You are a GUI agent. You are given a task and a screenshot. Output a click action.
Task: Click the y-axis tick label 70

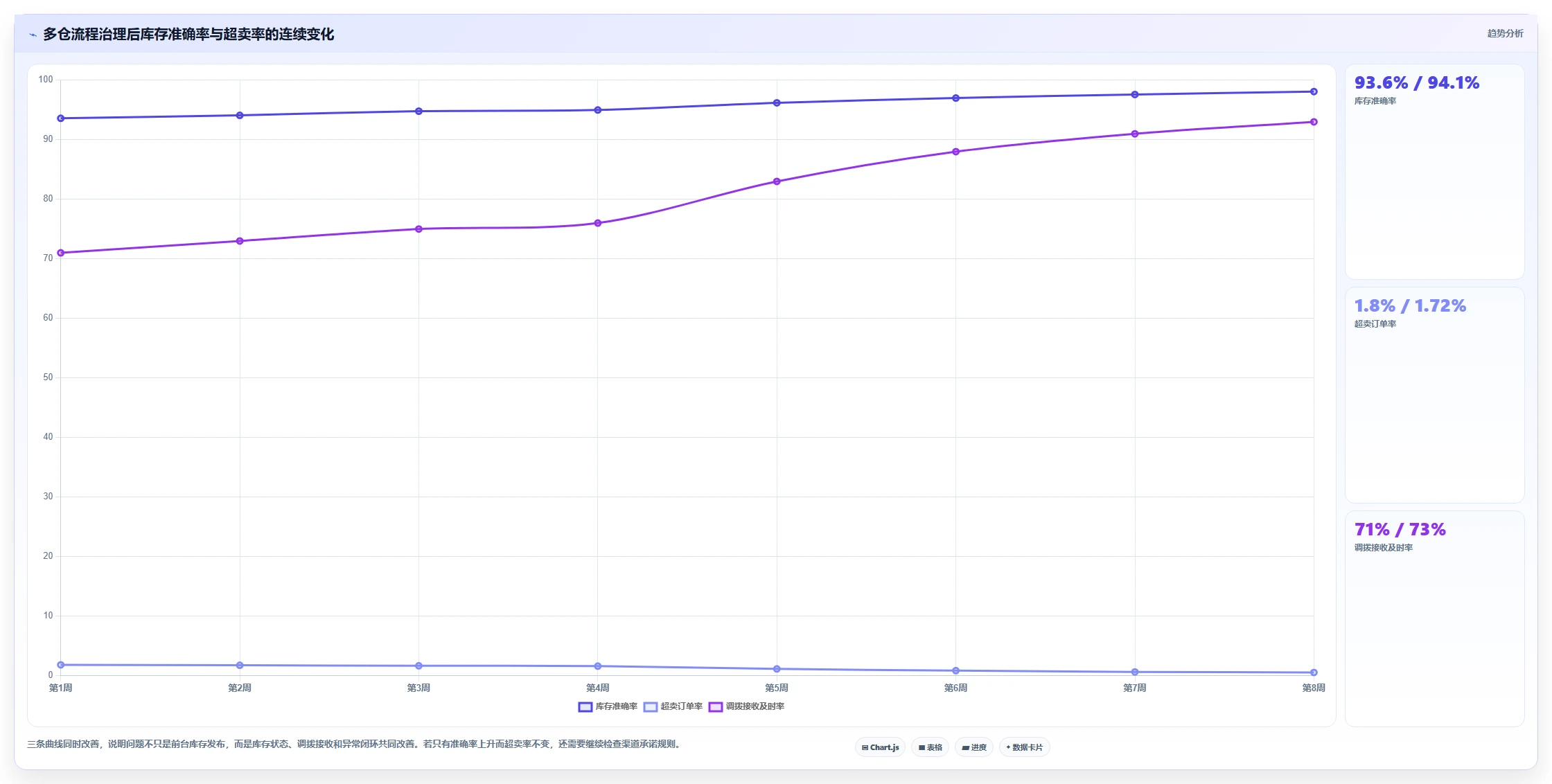(48, 258)
